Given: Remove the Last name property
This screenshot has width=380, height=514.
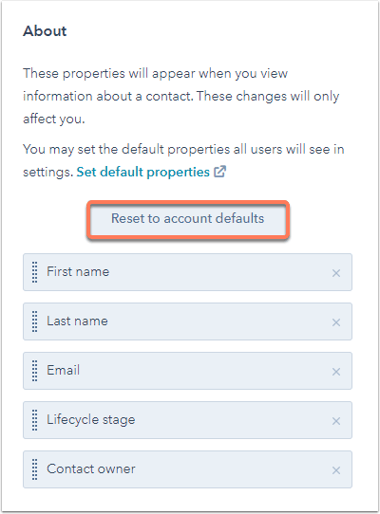Looking at the screenshot, I should tap(336, 322).
